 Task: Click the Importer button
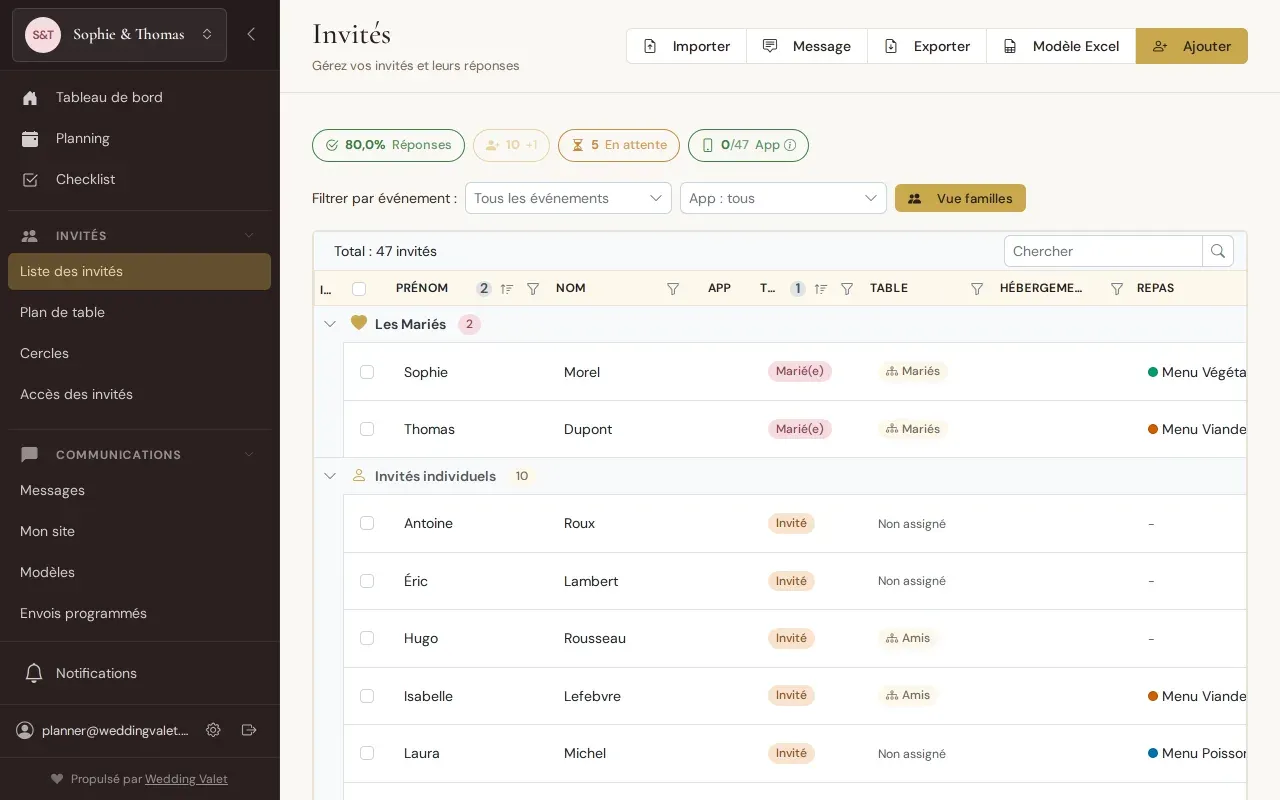687,46
